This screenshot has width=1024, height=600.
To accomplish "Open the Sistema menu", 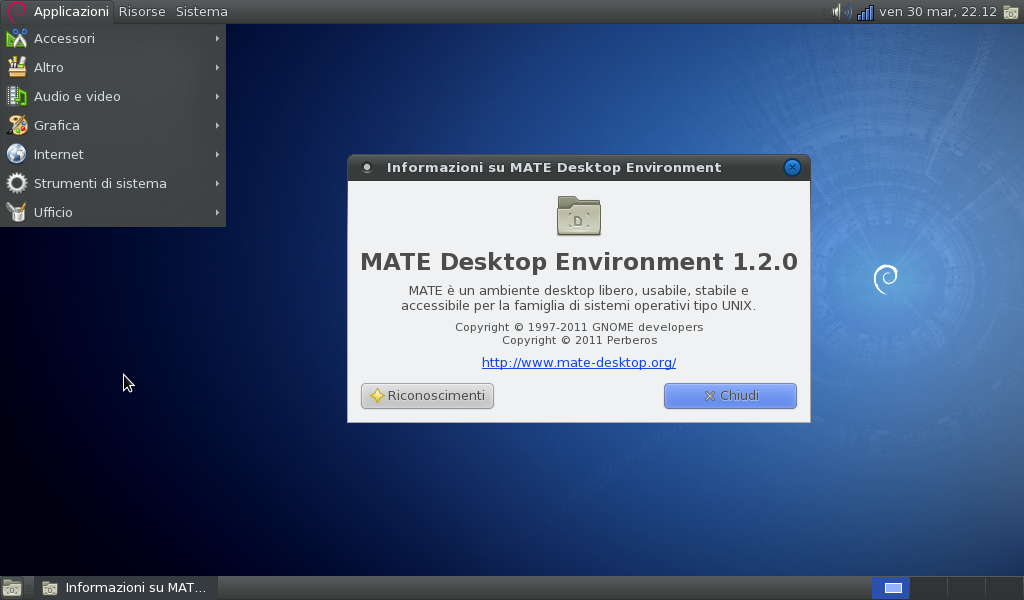I will [201, 11].
